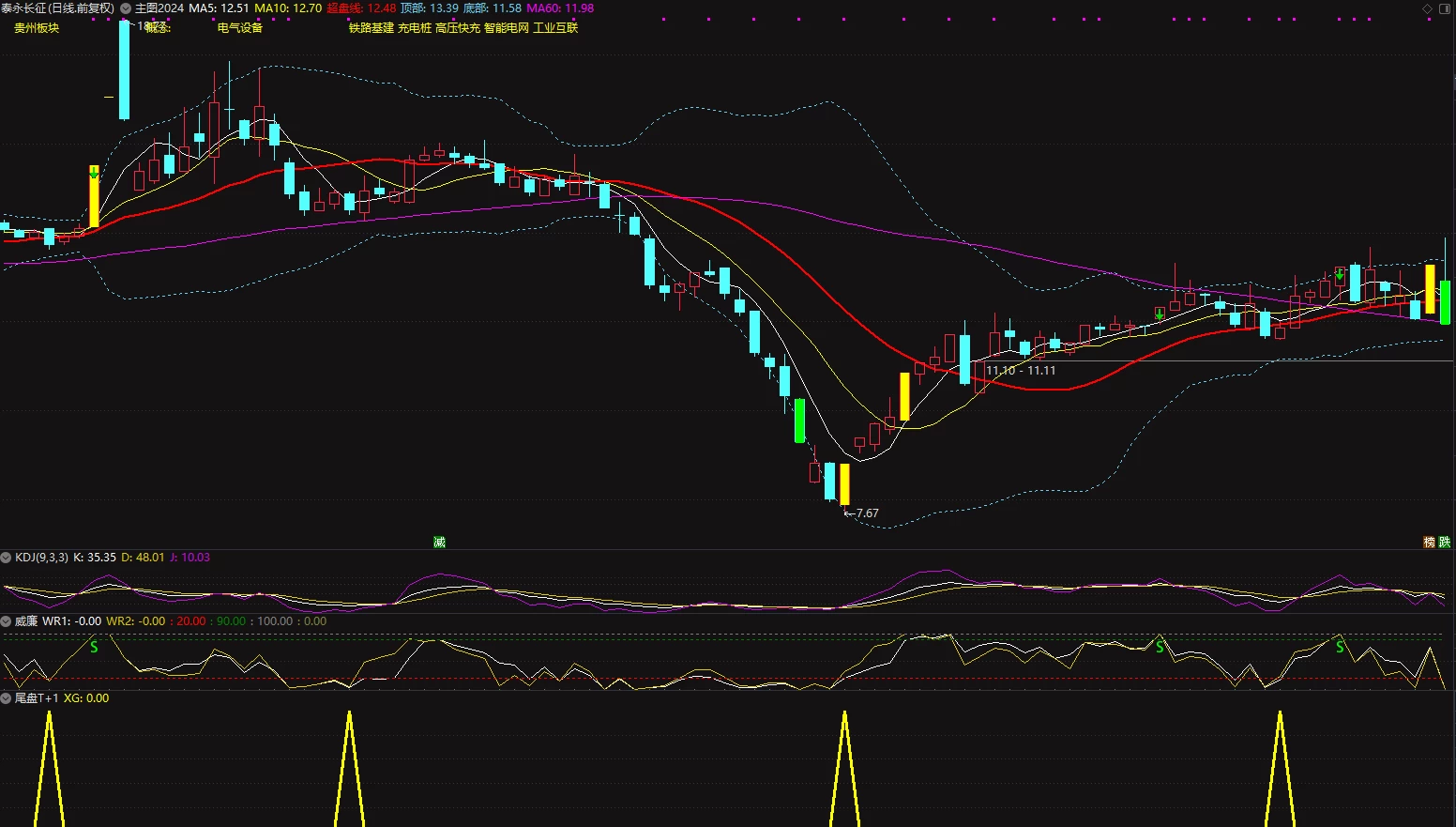Screen dimensions: 1456x827
Task: Click the MA5: 12.51 value
Action: (x=219, y=8)
